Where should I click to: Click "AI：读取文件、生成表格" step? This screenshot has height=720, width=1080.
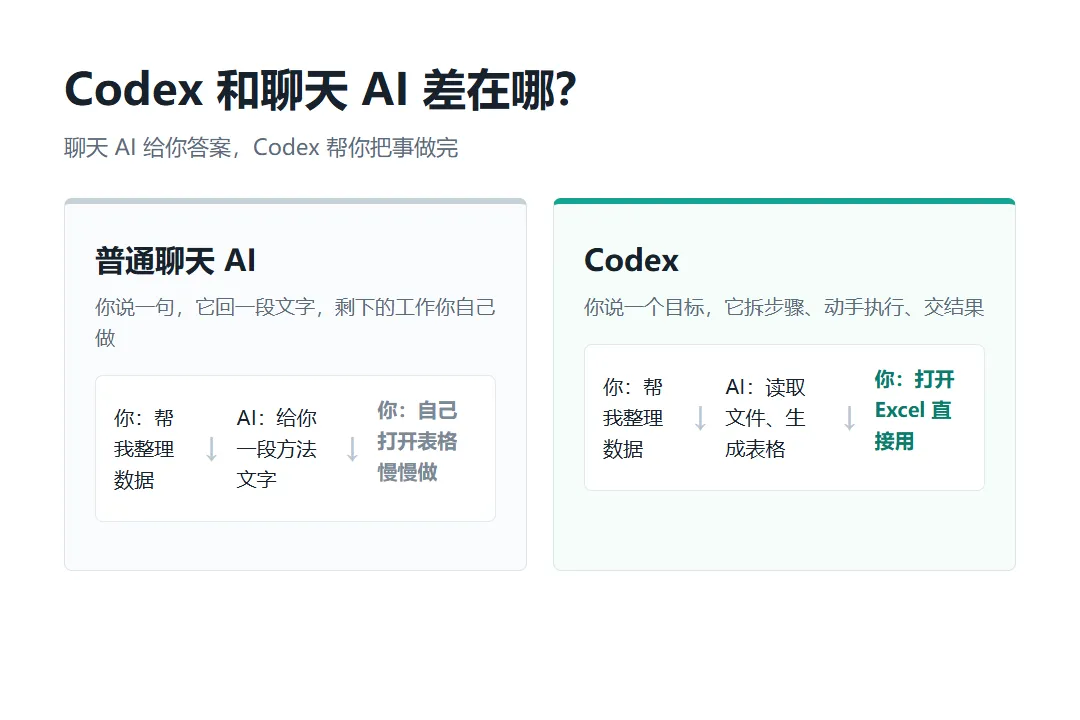pyautogui.click(x=765, y=418)
